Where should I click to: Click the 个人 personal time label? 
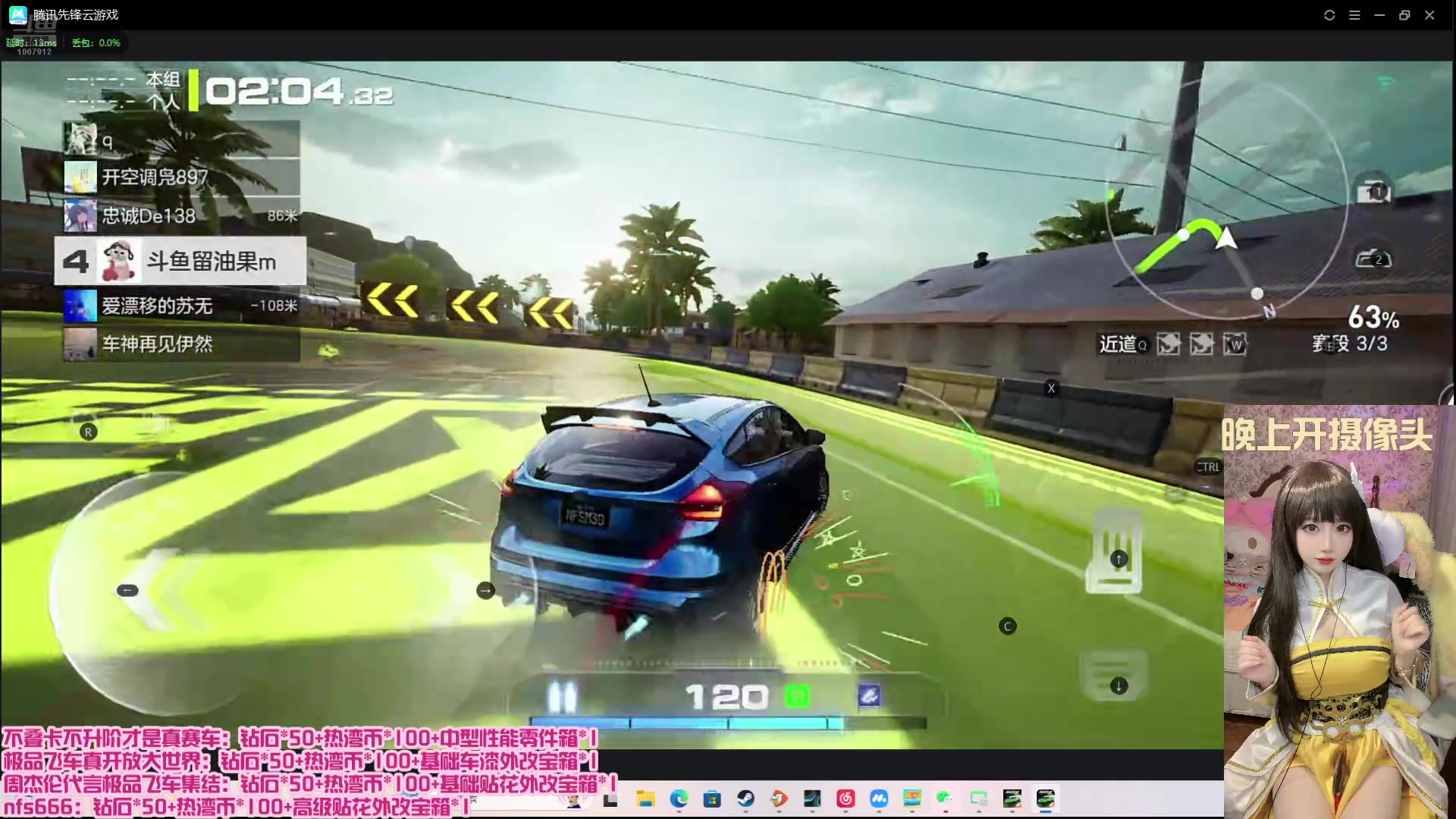point(163,101)
